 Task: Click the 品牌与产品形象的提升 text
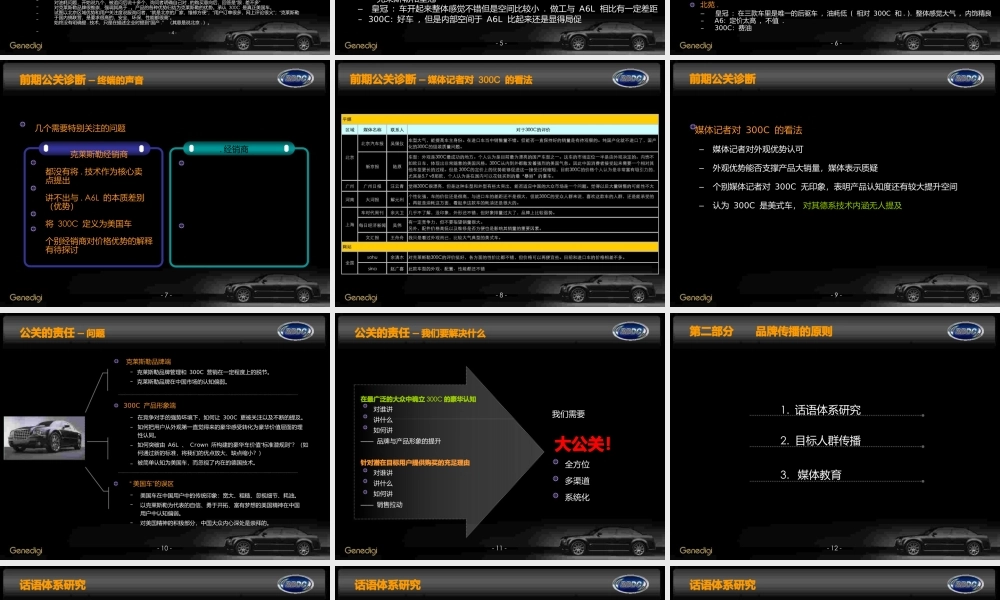(x=408, y=441)
